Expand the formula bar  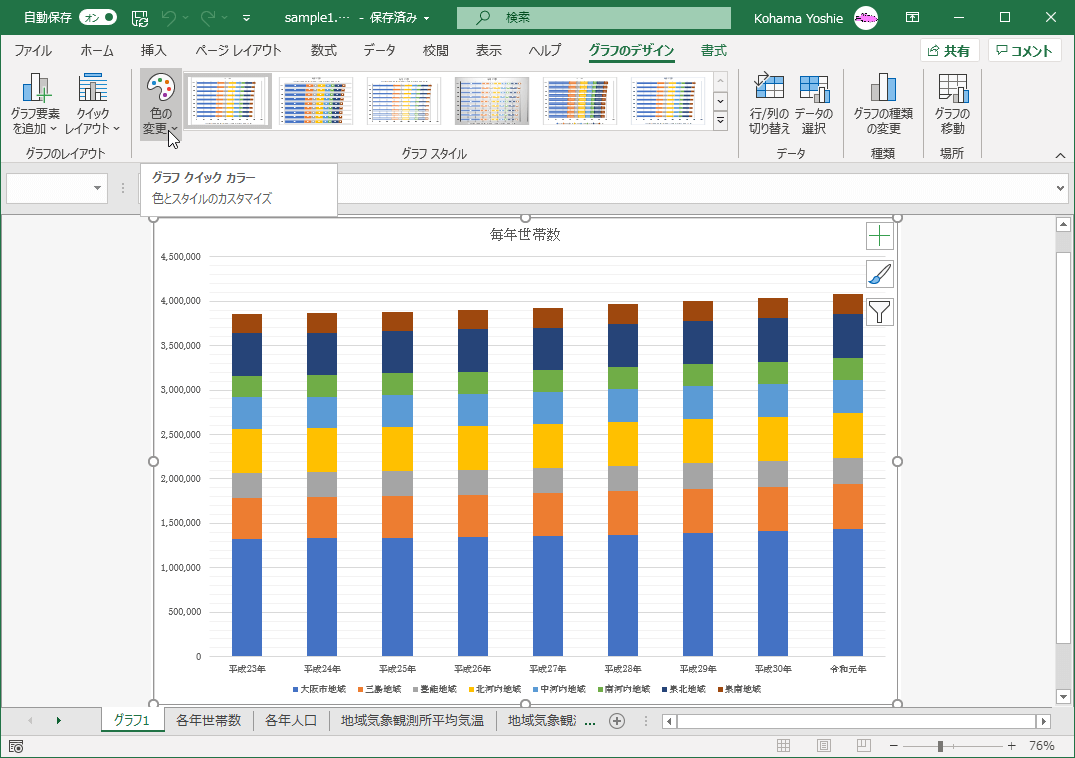(1060, 188)
